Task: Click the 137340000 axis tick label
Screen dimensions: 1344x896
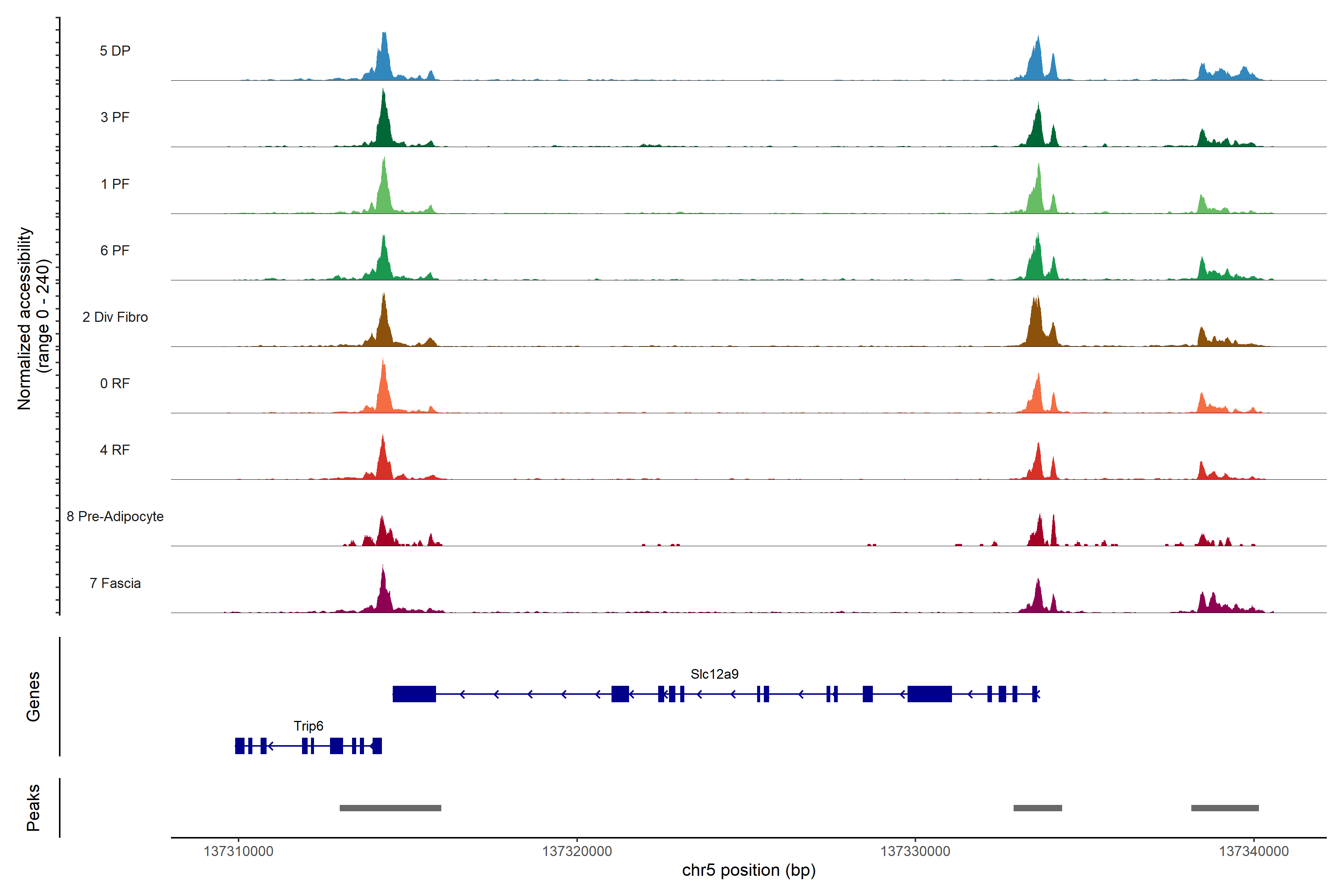Action: 1254,852
